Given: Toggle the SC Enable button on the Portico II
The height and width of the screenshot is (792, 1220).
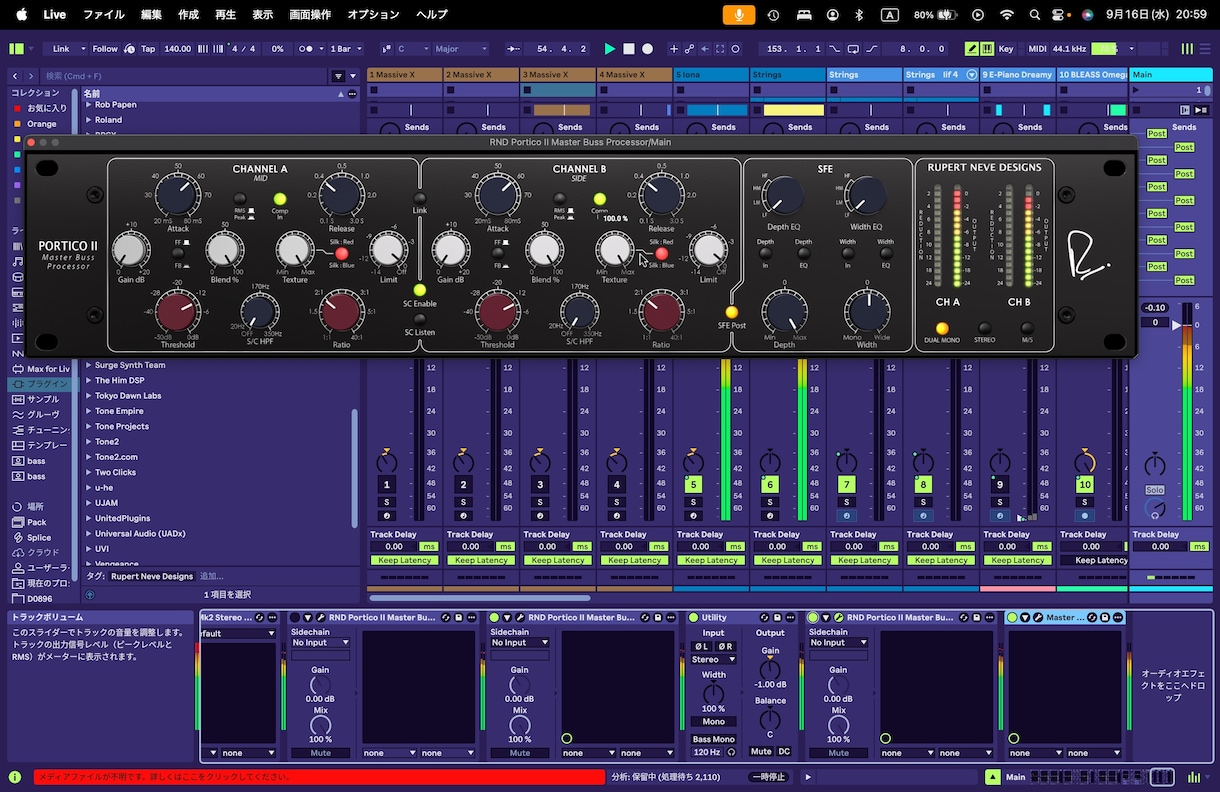Looking at the screenshot, I should click(420, 290).
